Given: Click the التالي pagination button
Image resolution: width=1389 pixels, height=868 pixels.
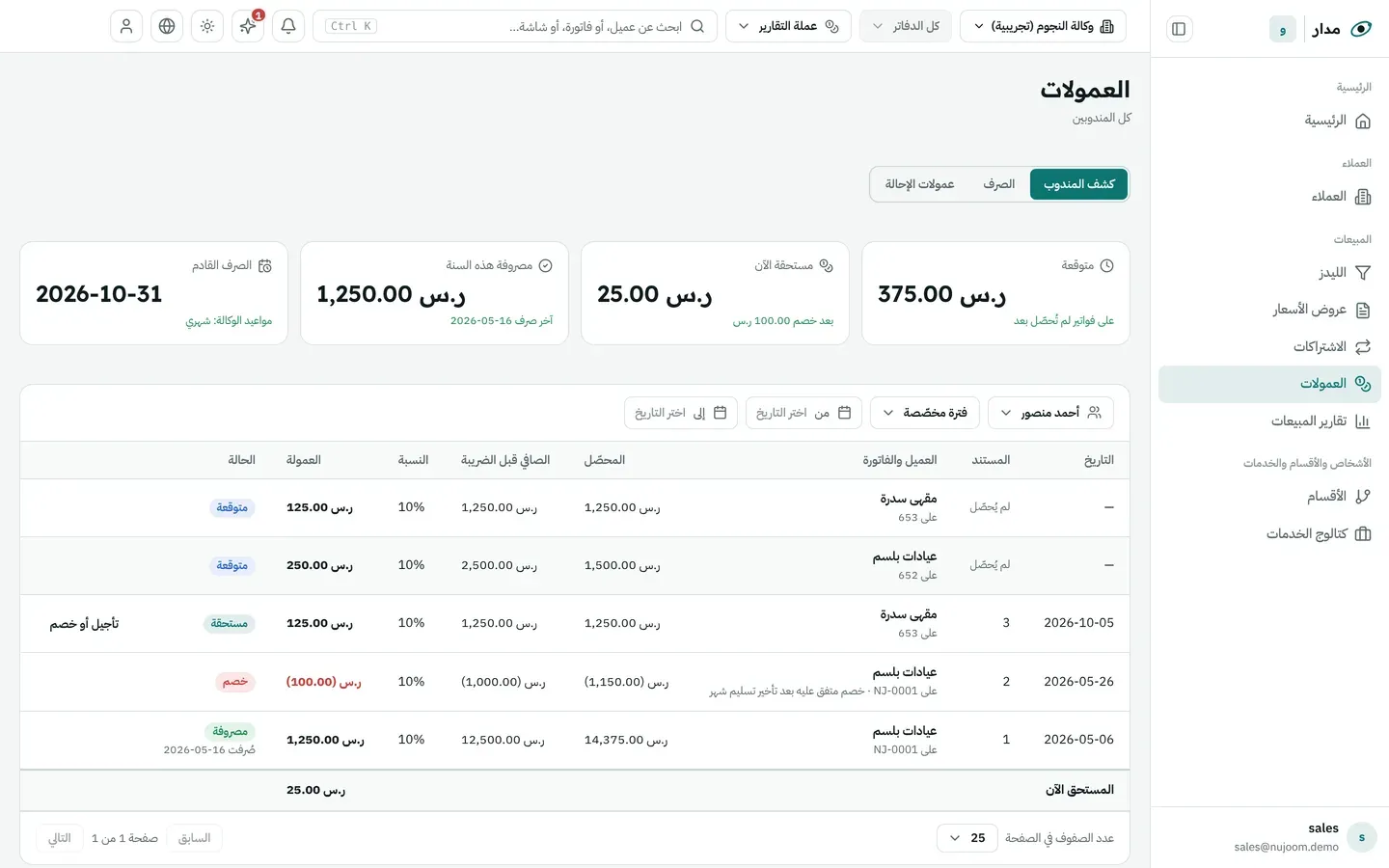Looking at the screenshot, I should point(60,838).
